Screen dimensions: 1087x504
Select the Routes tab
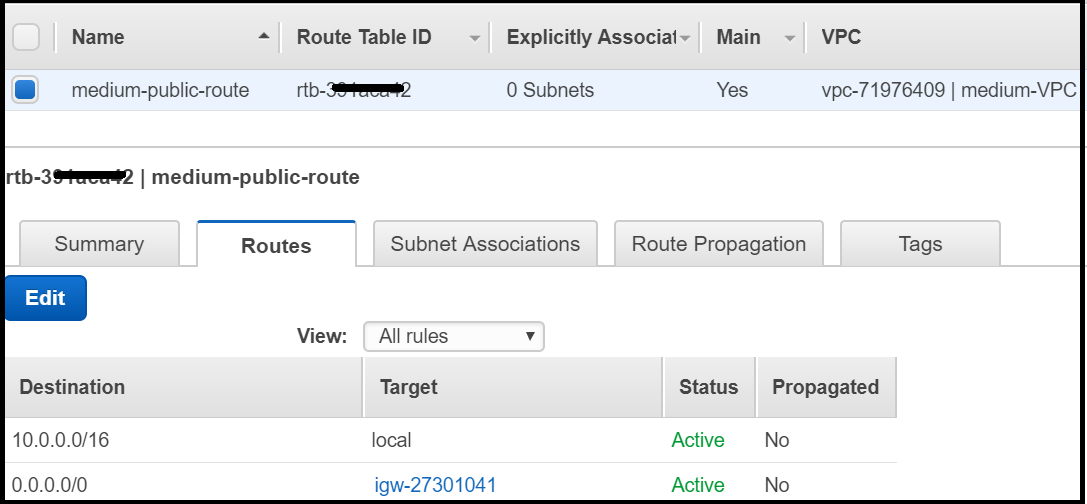[x=276, y=245]
